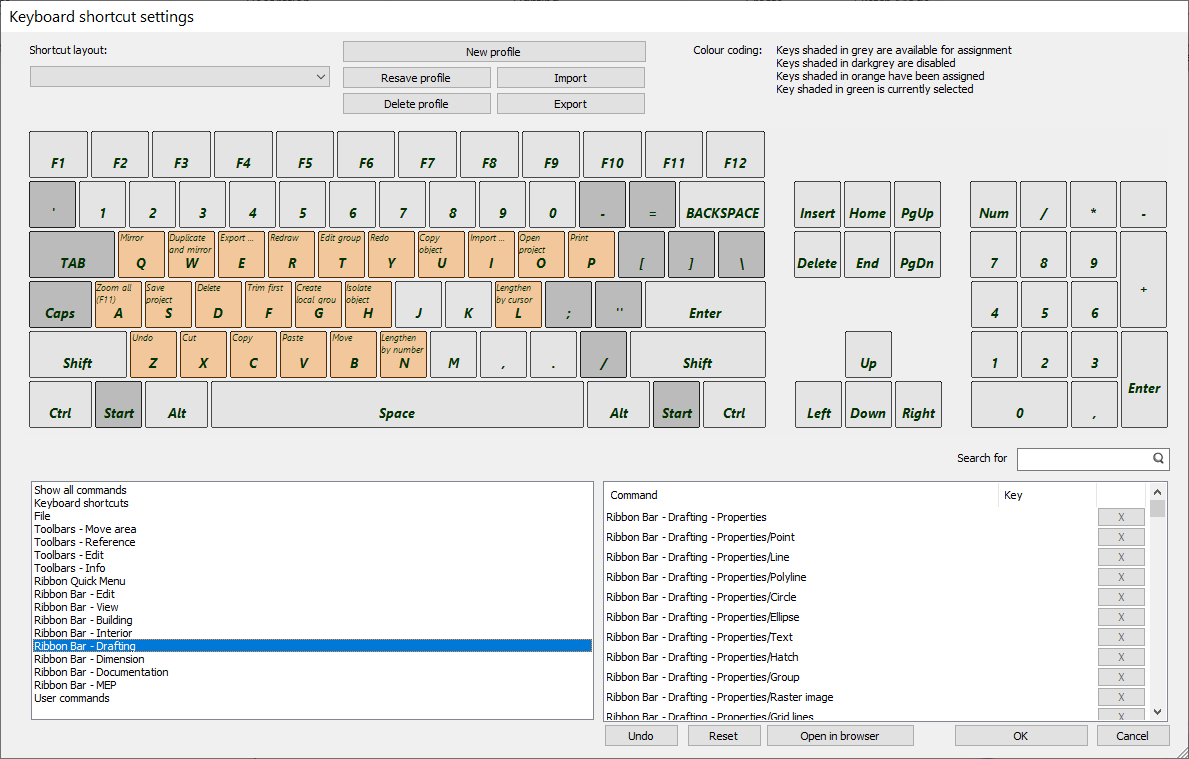Select the Y key assigned to Redo
The height and width of the screenshot is (759, 1189).
pos(391,254)
